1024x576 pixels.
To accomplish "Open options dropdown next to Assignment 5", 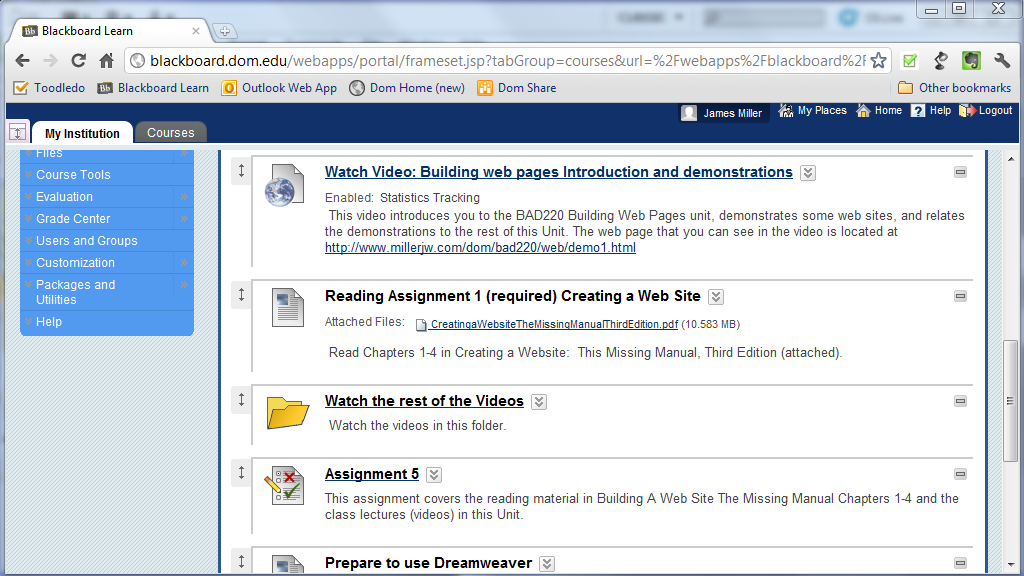I will point(434,475).
